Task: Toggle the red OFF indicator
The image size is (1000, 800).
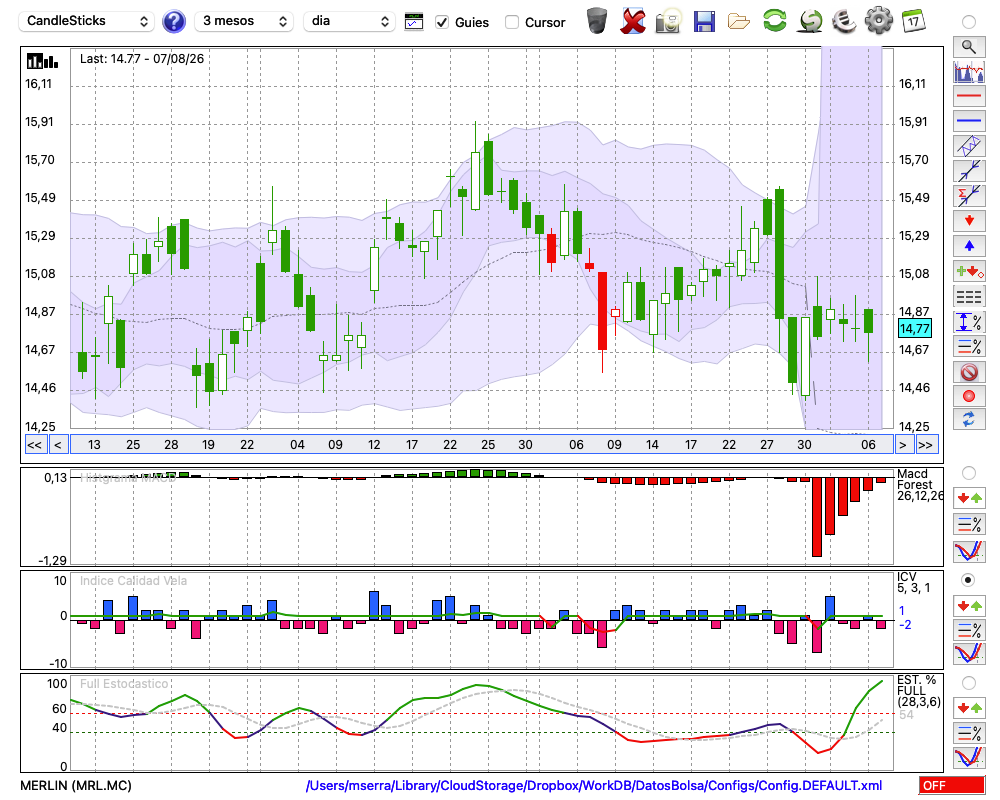Action: (x=952, y=785)
